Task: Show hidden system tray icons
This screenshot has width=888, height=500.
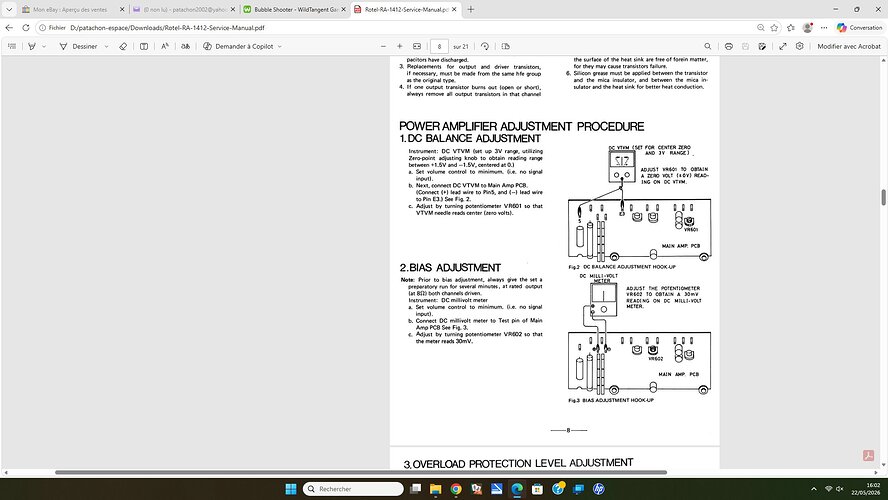Action: 814,489
